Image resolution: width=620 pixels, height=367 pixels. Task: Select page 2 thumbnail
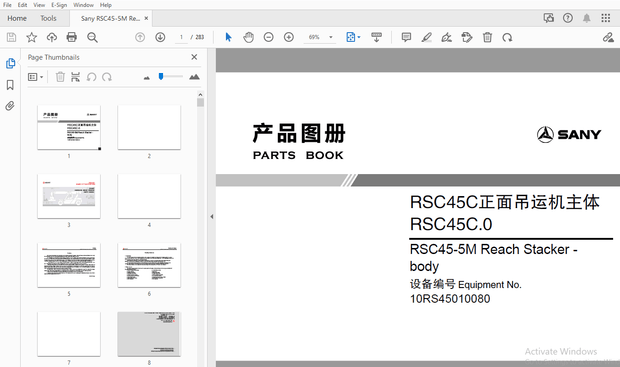tap(149, 127)
